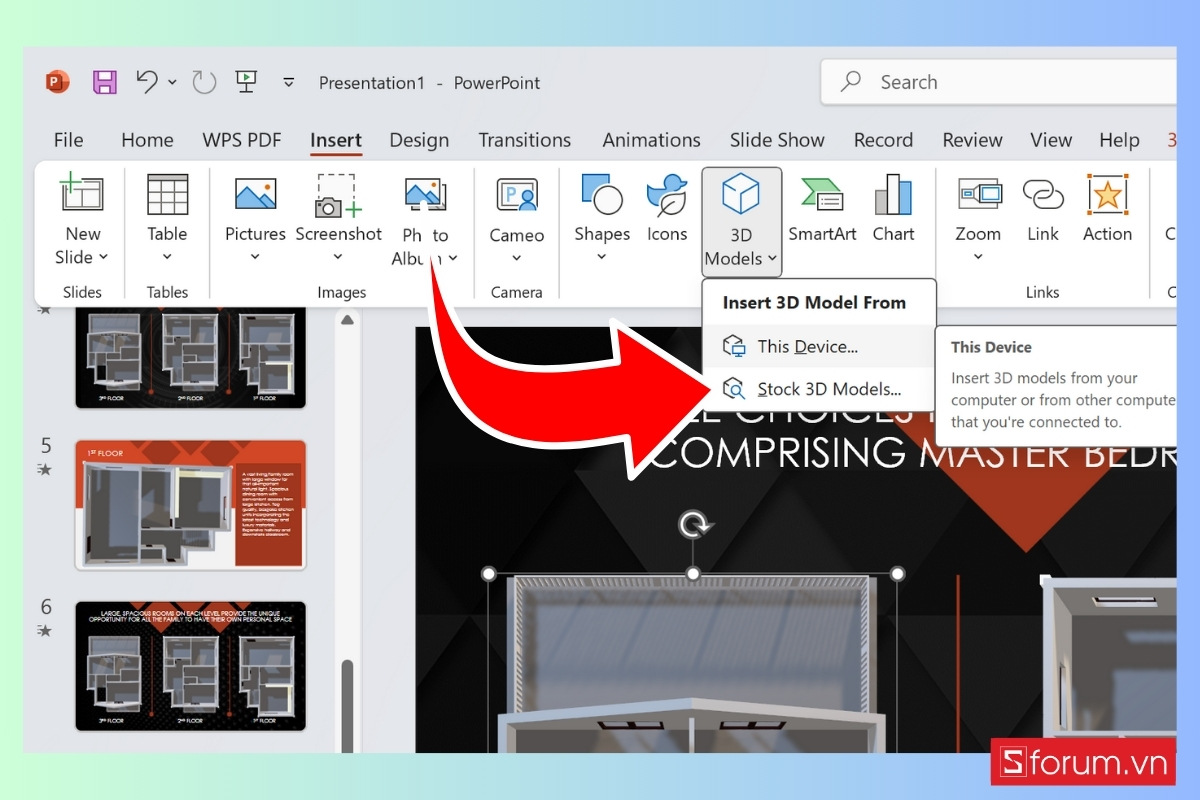Image resolution: width=1200 pixels, height=800 pixels.
Task: Save the presentation via quick access toolbar
Action: pos(104,82)
